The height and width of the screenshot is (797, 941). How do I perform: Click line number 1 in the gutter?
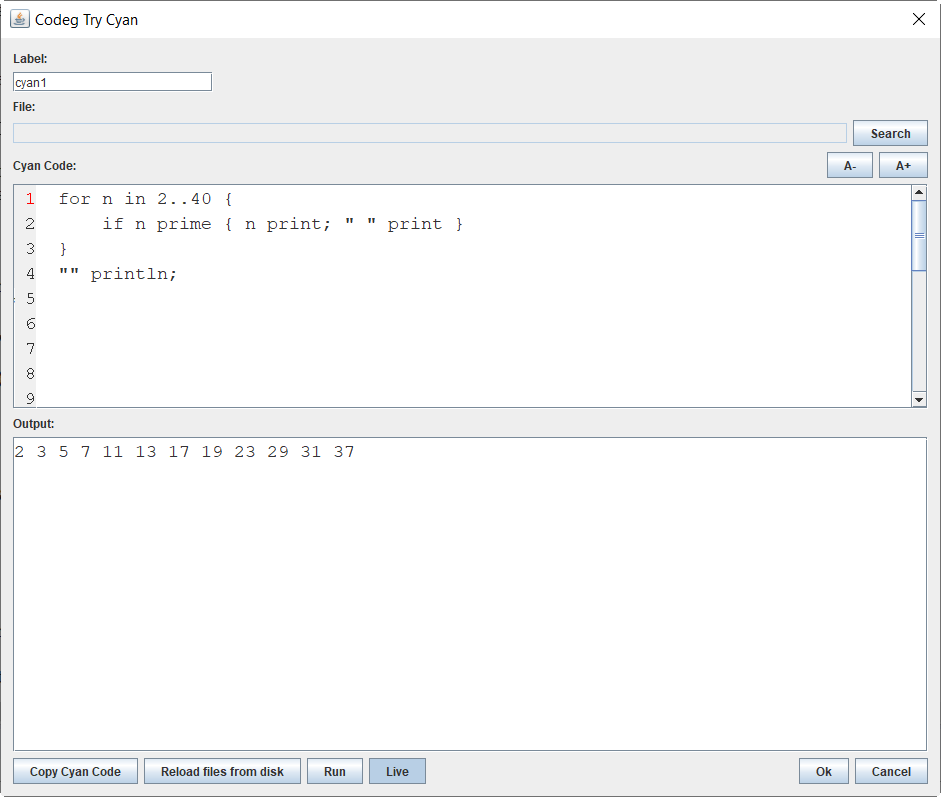29,199
